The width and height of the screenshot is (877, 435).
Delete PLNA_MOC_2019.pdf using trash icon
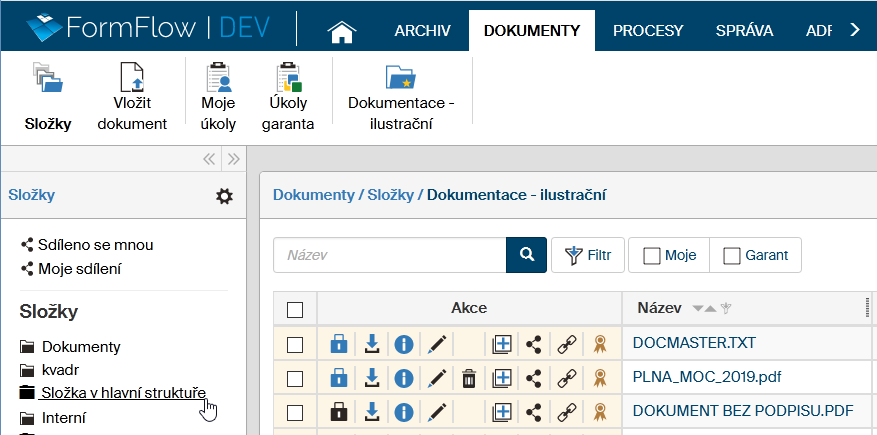tap(468, 378)
